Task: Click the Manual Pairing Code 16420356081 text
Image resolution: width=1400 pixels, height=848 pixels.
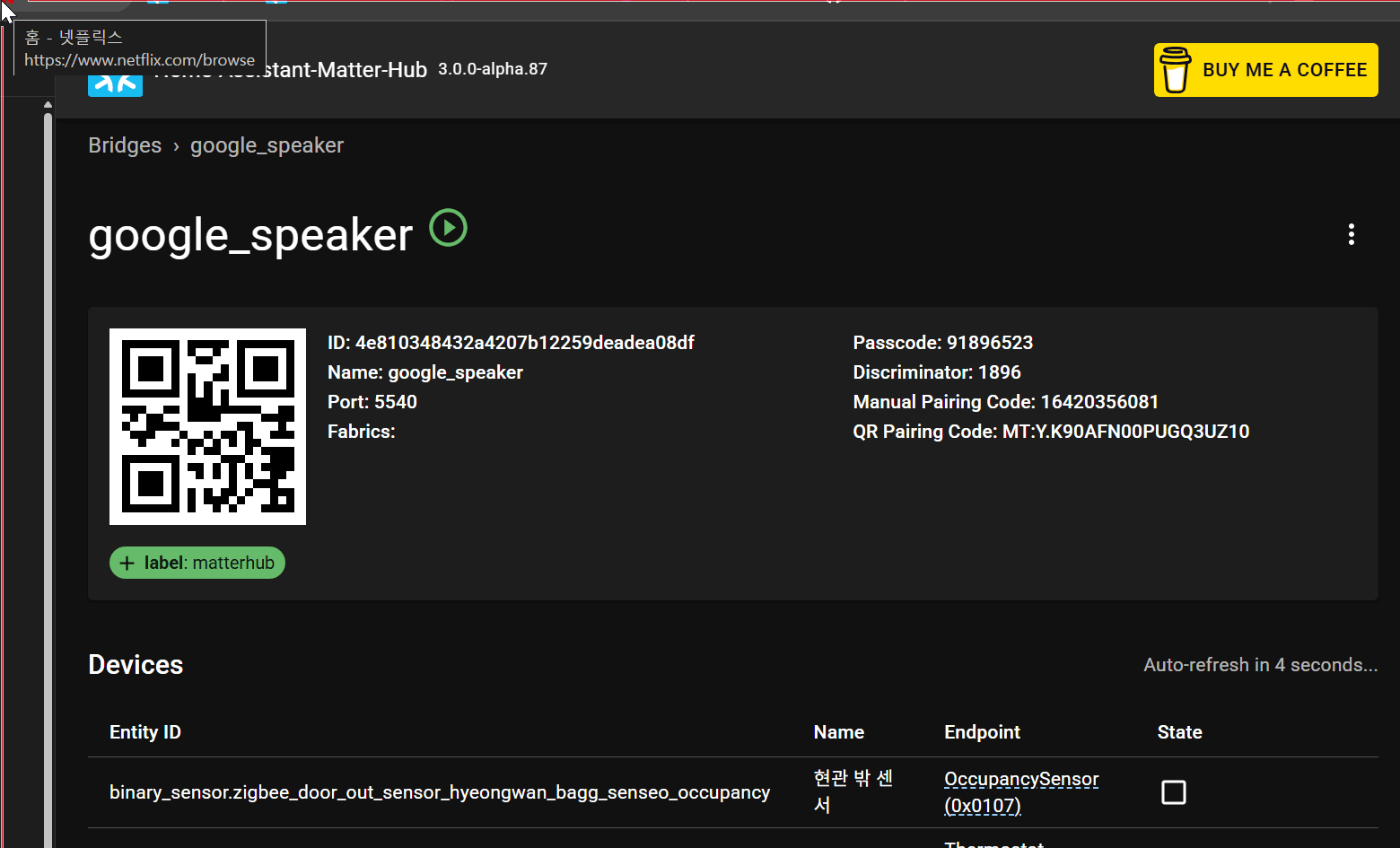Action: coord(1005,402)
